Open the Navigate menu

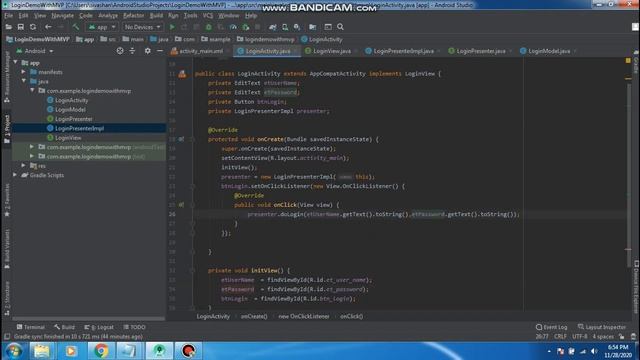point(62,16)
